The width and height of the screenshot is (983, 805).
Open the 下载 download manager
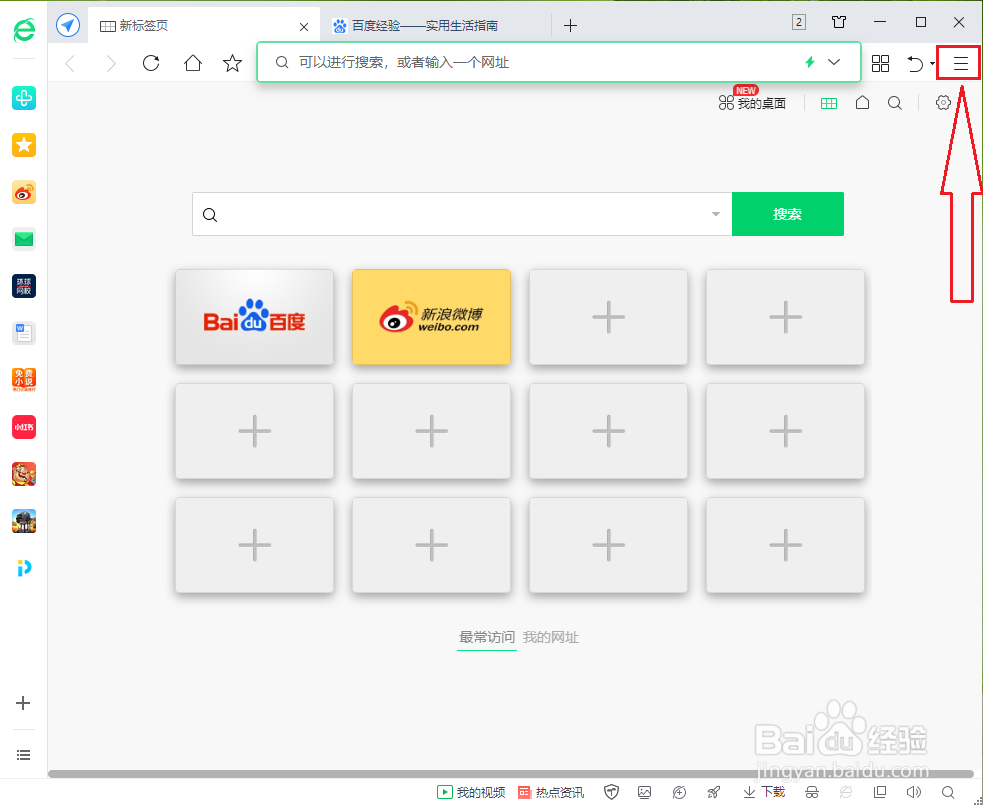coord(763,791)
